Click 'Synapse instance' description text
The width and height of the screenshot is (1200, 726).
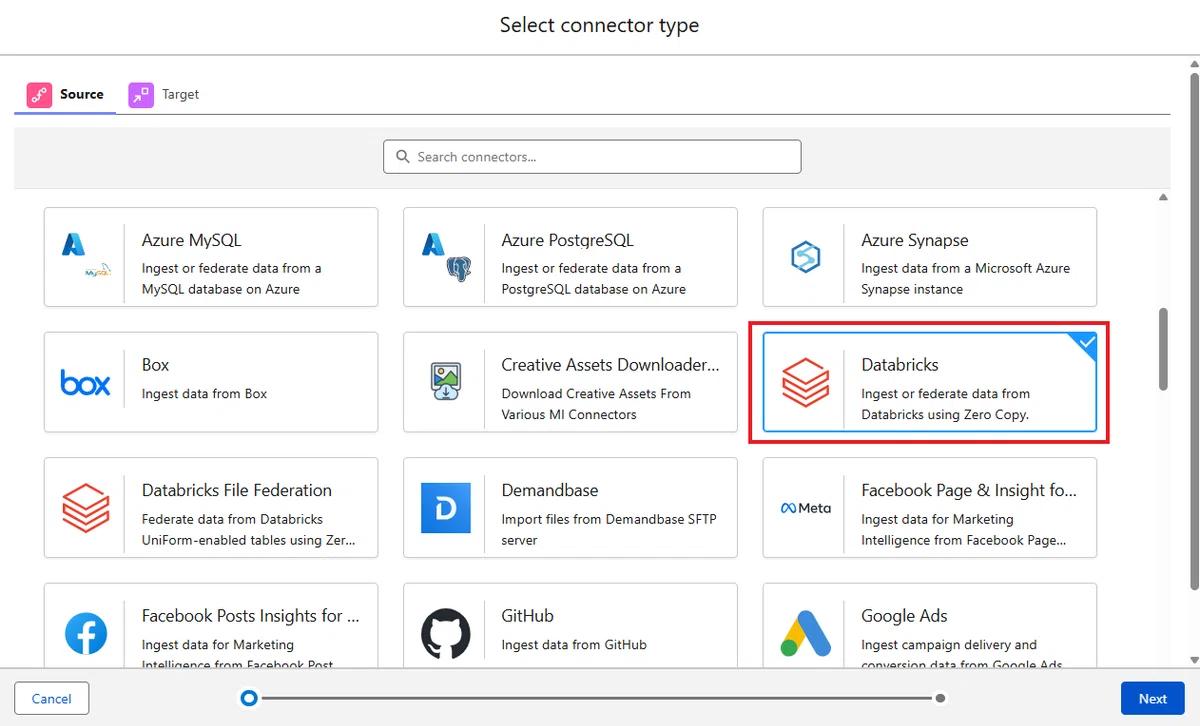click(x=912, y=289)
